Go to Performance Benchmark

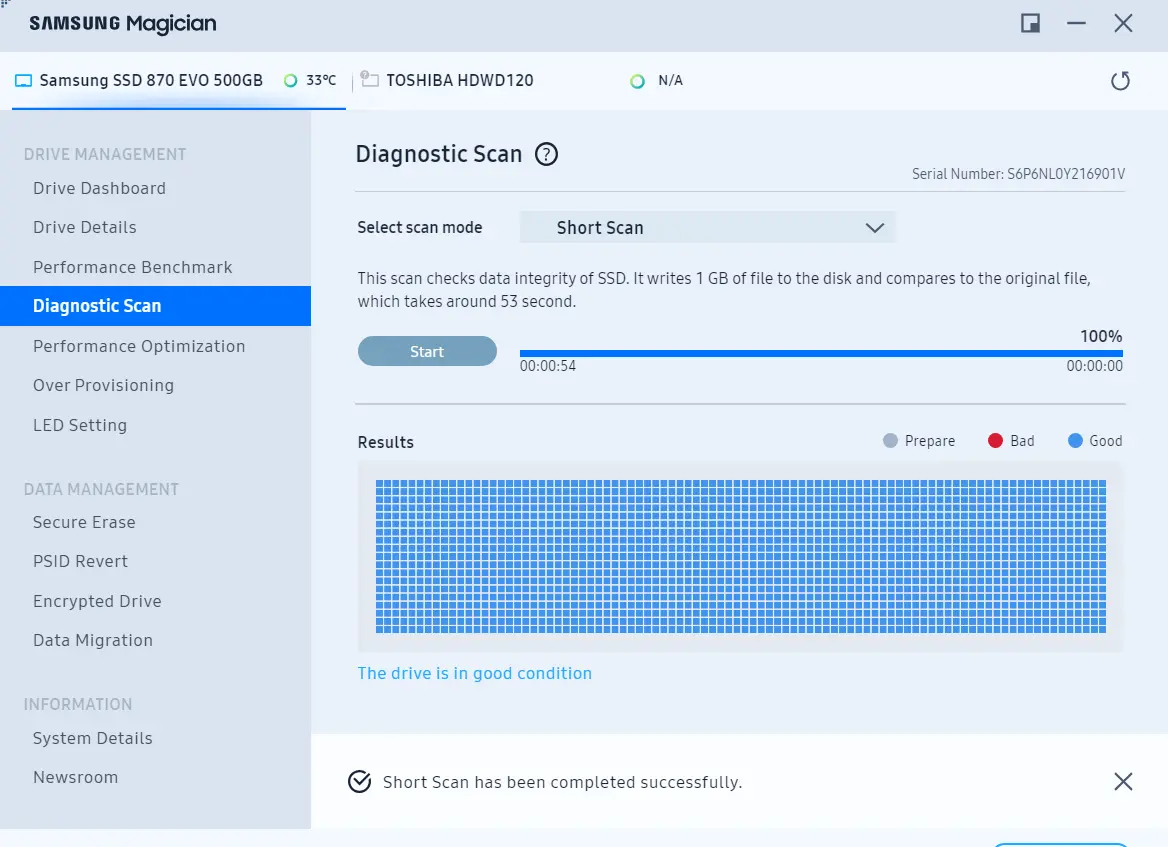coord(133,267)
